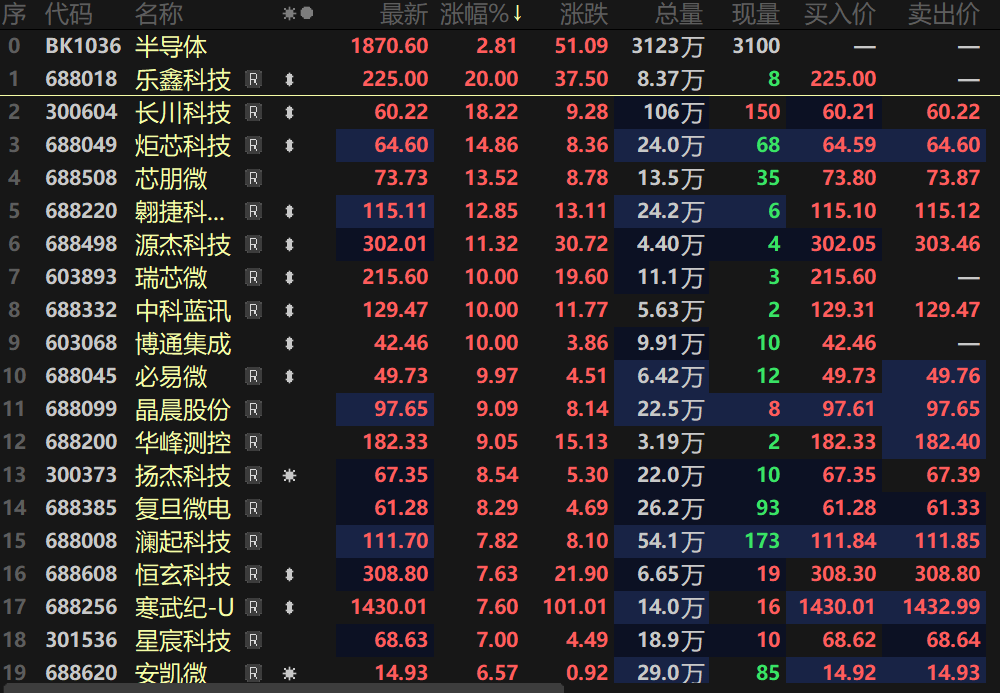Image resolution: width=1000 pixels, height=693 pixels.
Task: Sort by the 卖出价 column header
Action: pyautogui.click(x=944, y=14)
